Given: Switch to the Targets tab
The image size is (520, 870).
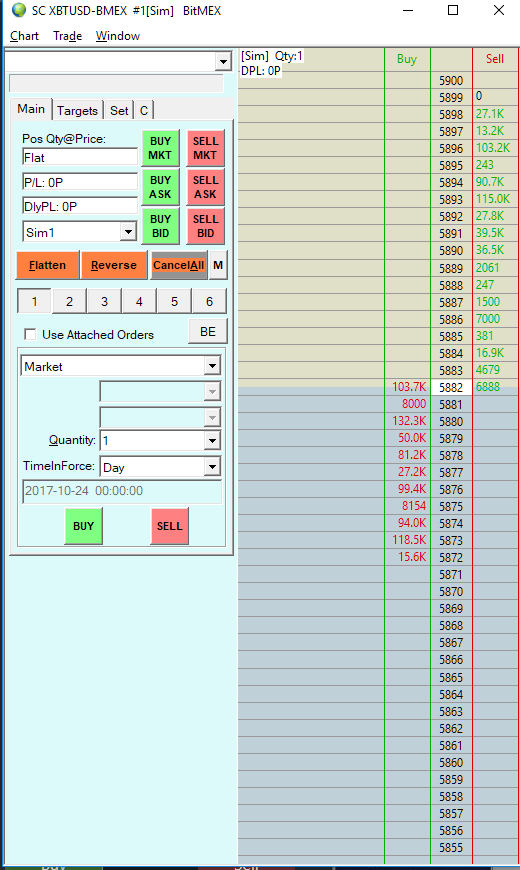Looking at the screenshot, I should click(x=77, y=110).
